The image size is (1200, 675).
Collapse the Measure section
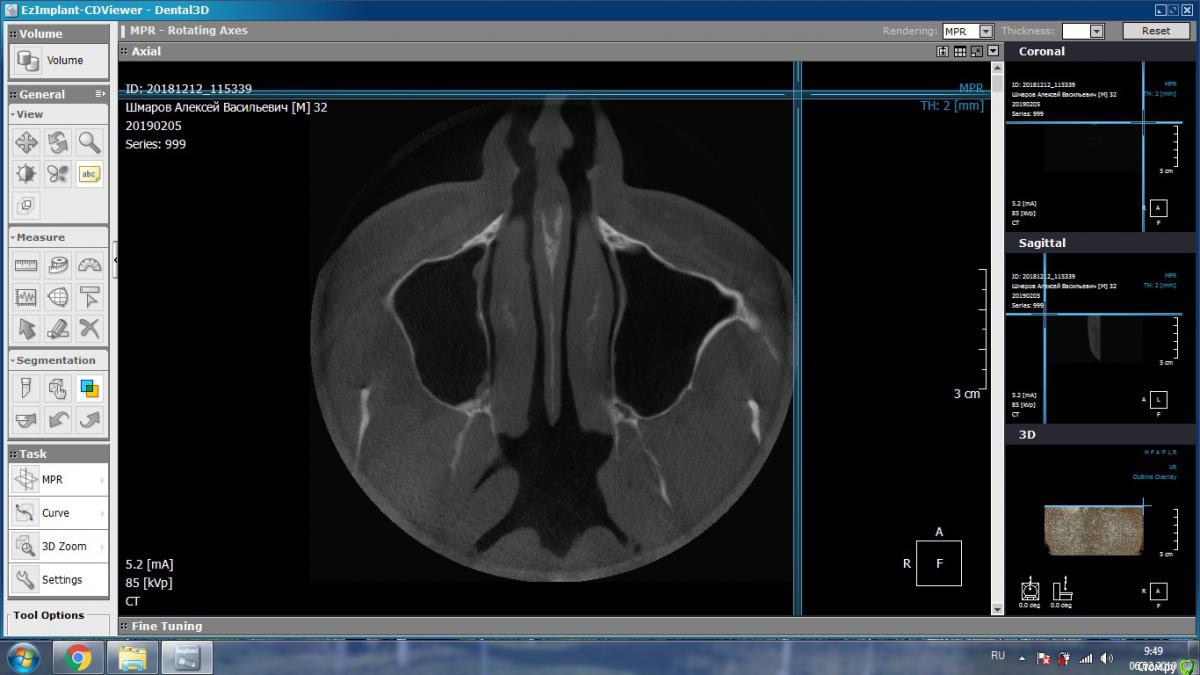(13, 238)
